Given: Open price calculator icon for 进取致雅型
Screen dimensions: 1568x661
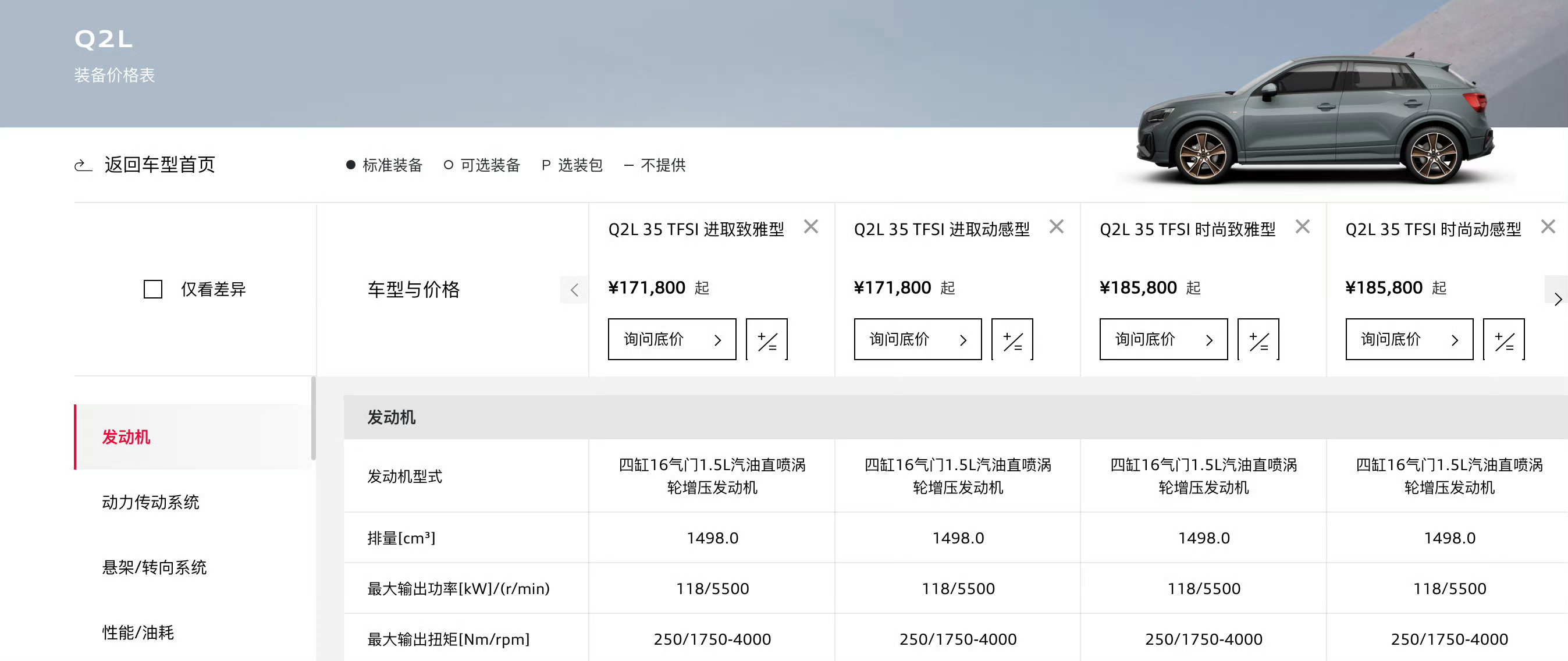Looking at the screenshot, I should pyautogui.click(x=767, y=339).
